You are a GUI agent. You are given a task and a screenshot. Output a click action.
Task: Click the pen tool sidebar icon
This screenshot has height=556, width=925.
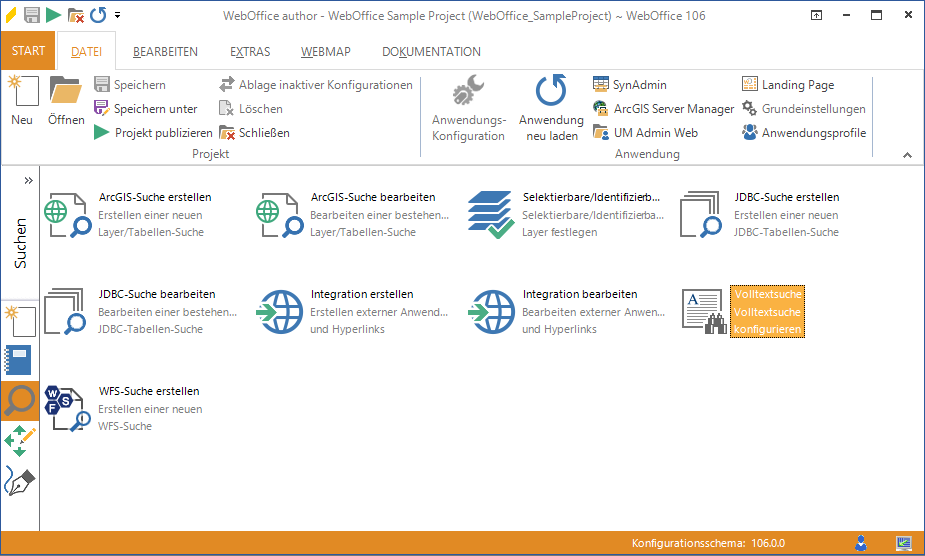[x=20, y=481]
